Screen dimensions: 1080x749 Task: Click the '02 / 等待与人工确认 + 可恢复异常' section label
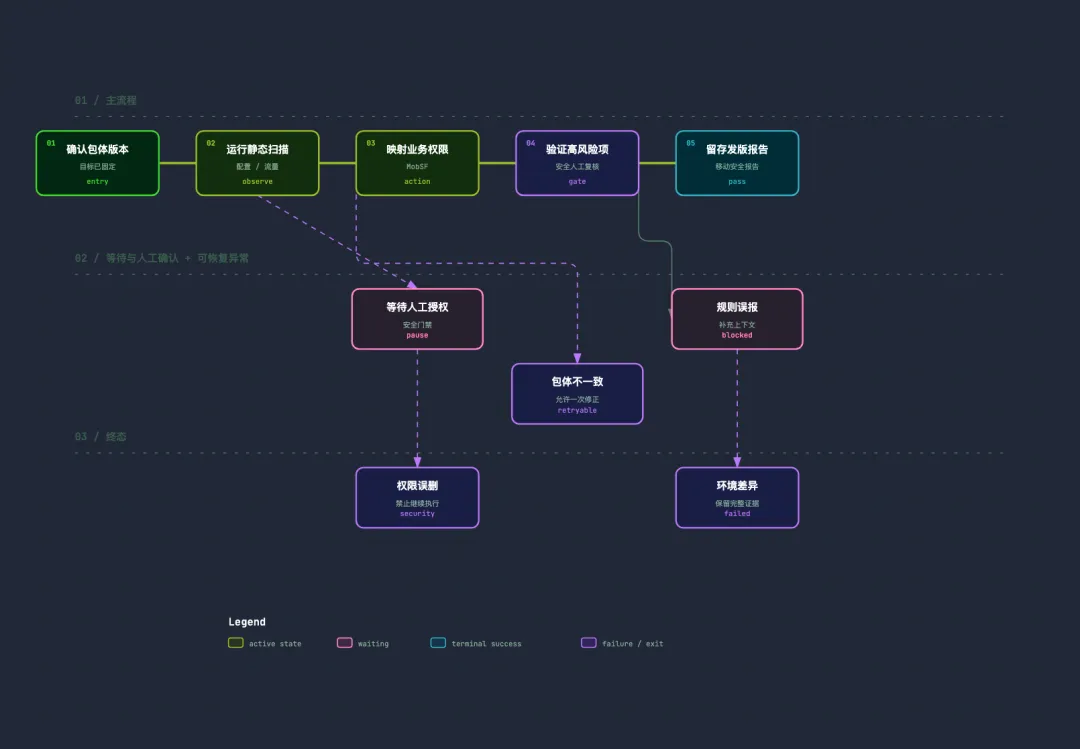click(x=162, y=258)
